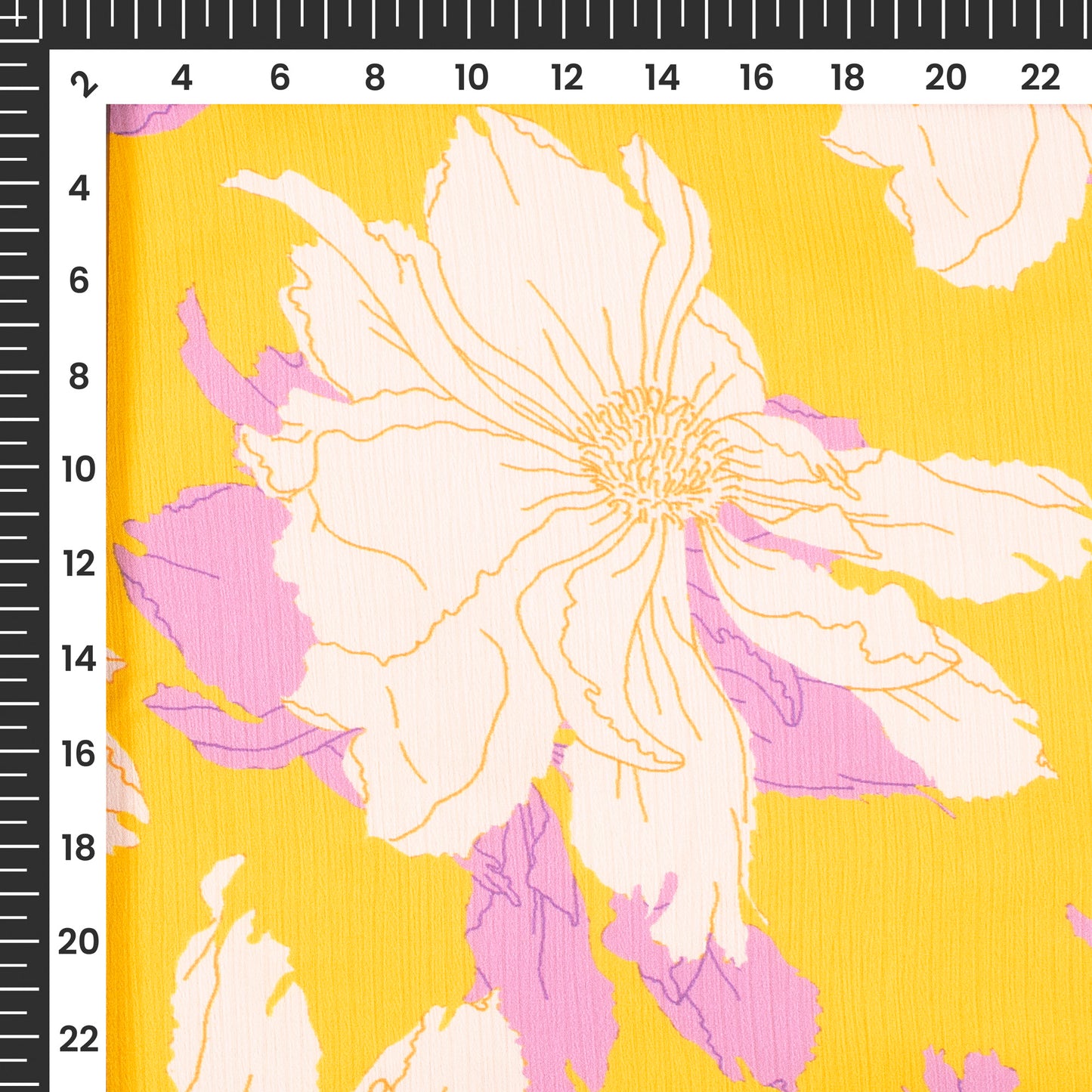Select the 16 mark on the vertical ruler
This screenshot has height=1092, width=1092.
click(79, 754)
